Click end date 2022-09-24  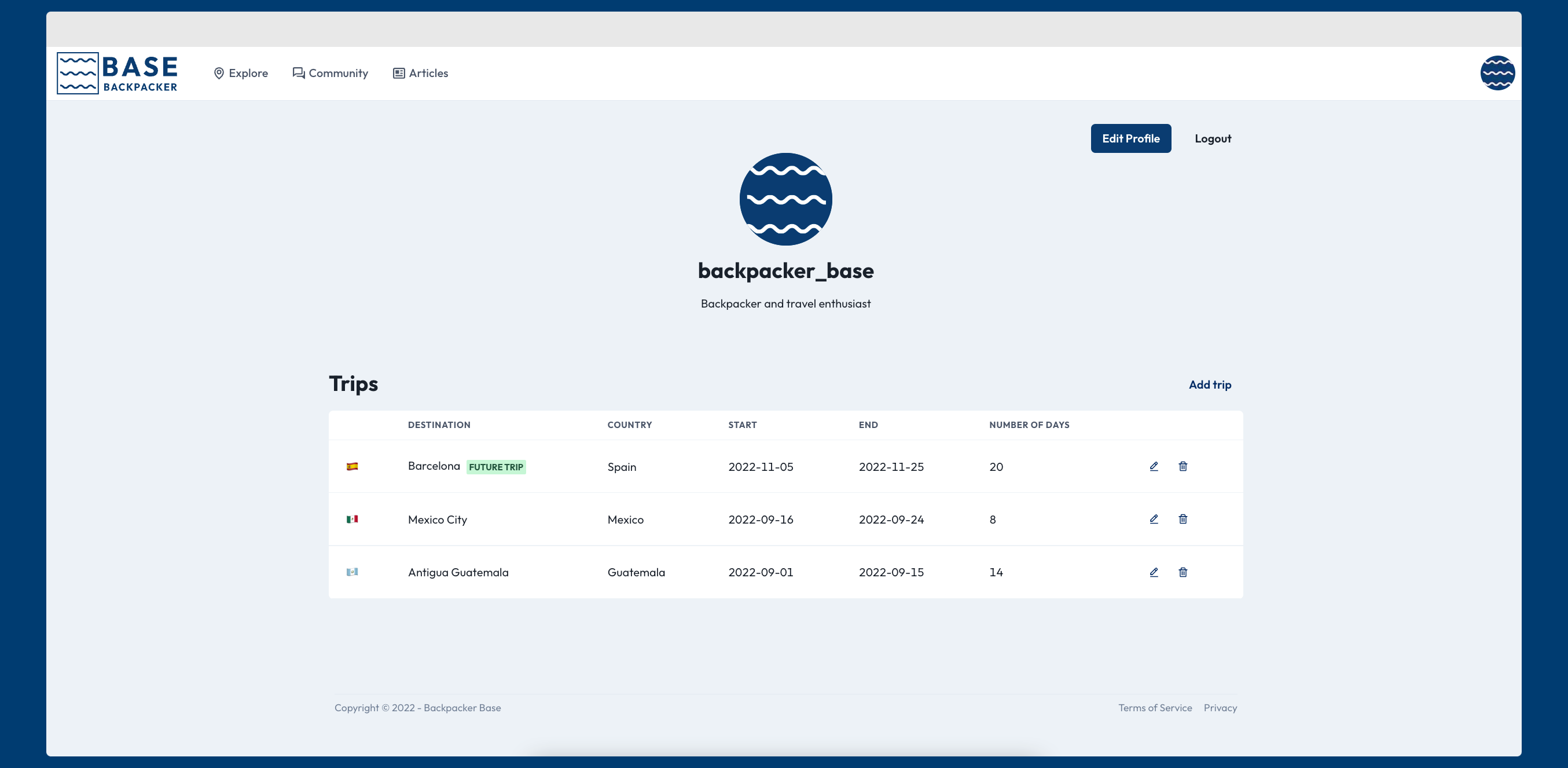pyautogui.click(x=891, y=520)
